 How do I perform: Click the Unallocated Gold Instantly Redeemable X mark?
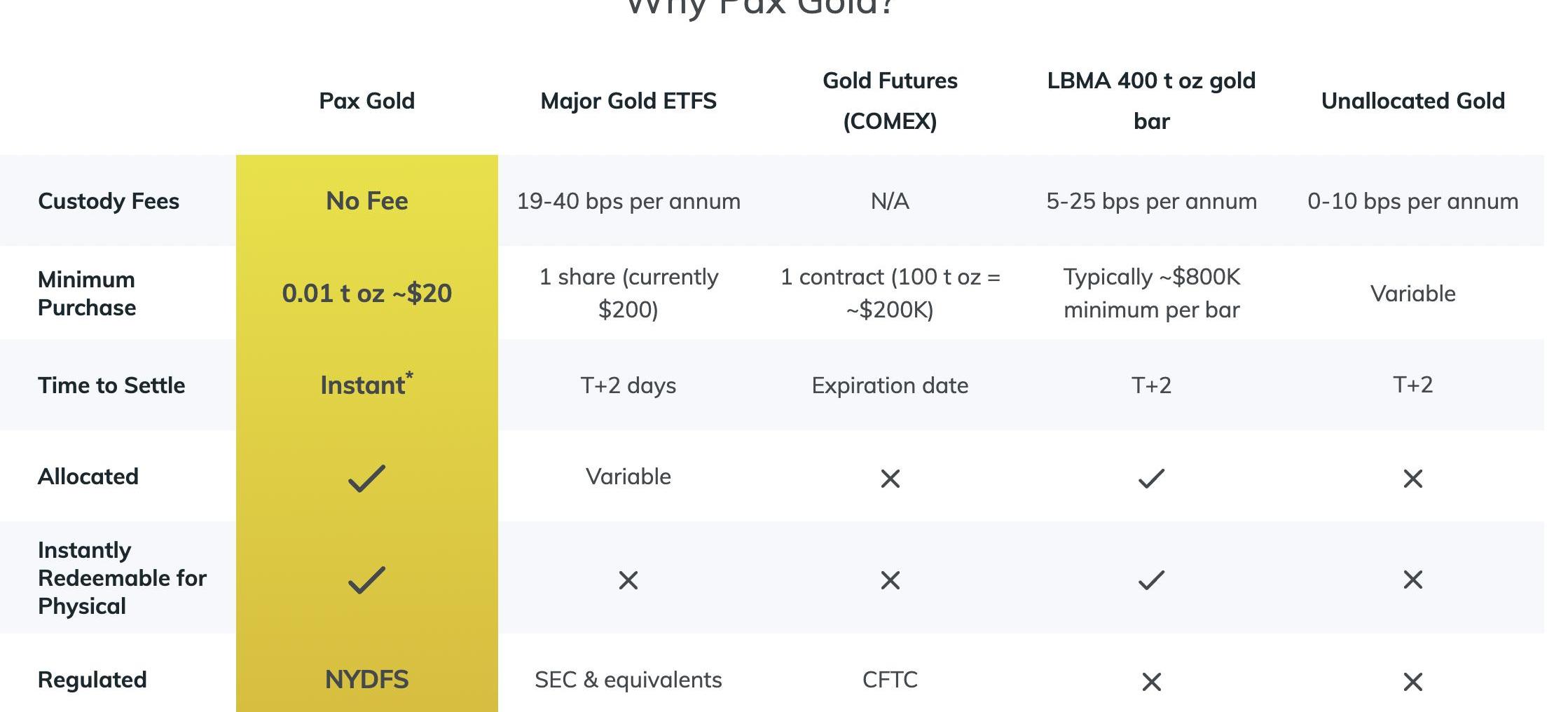tap(1412, 580)
